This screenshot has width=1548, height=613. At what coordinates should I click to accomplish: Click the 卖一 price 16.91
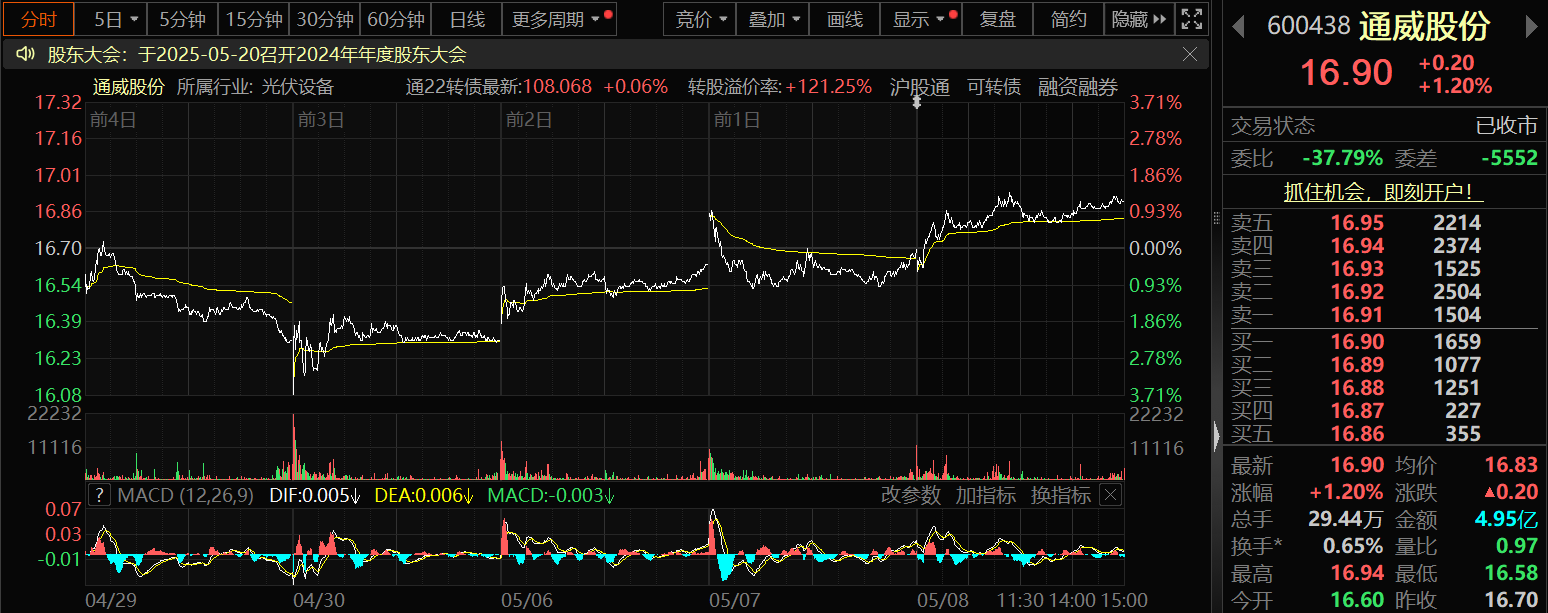1357,315
